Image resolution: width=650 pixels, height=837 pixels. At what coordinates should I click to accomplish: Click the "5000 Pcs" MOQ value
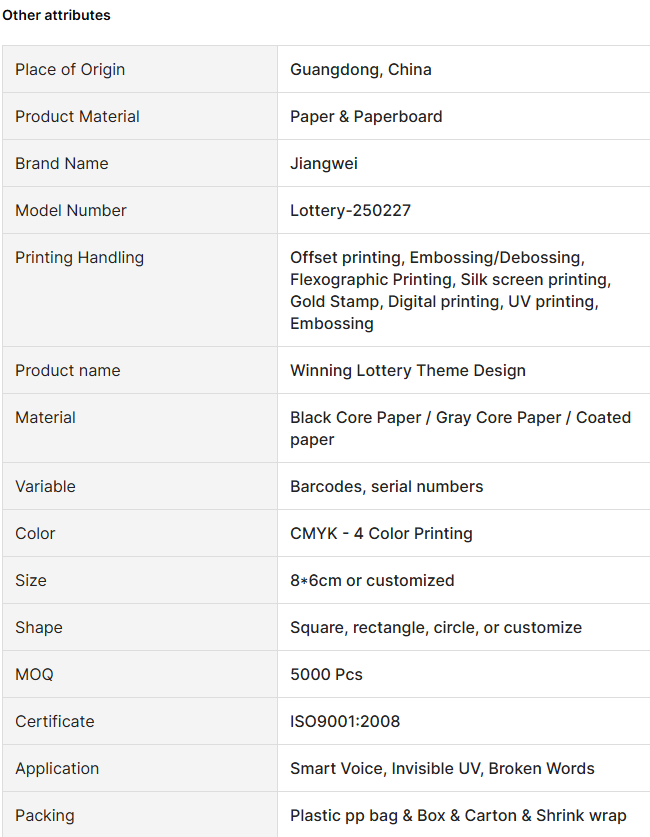click(x=326, y=674)
